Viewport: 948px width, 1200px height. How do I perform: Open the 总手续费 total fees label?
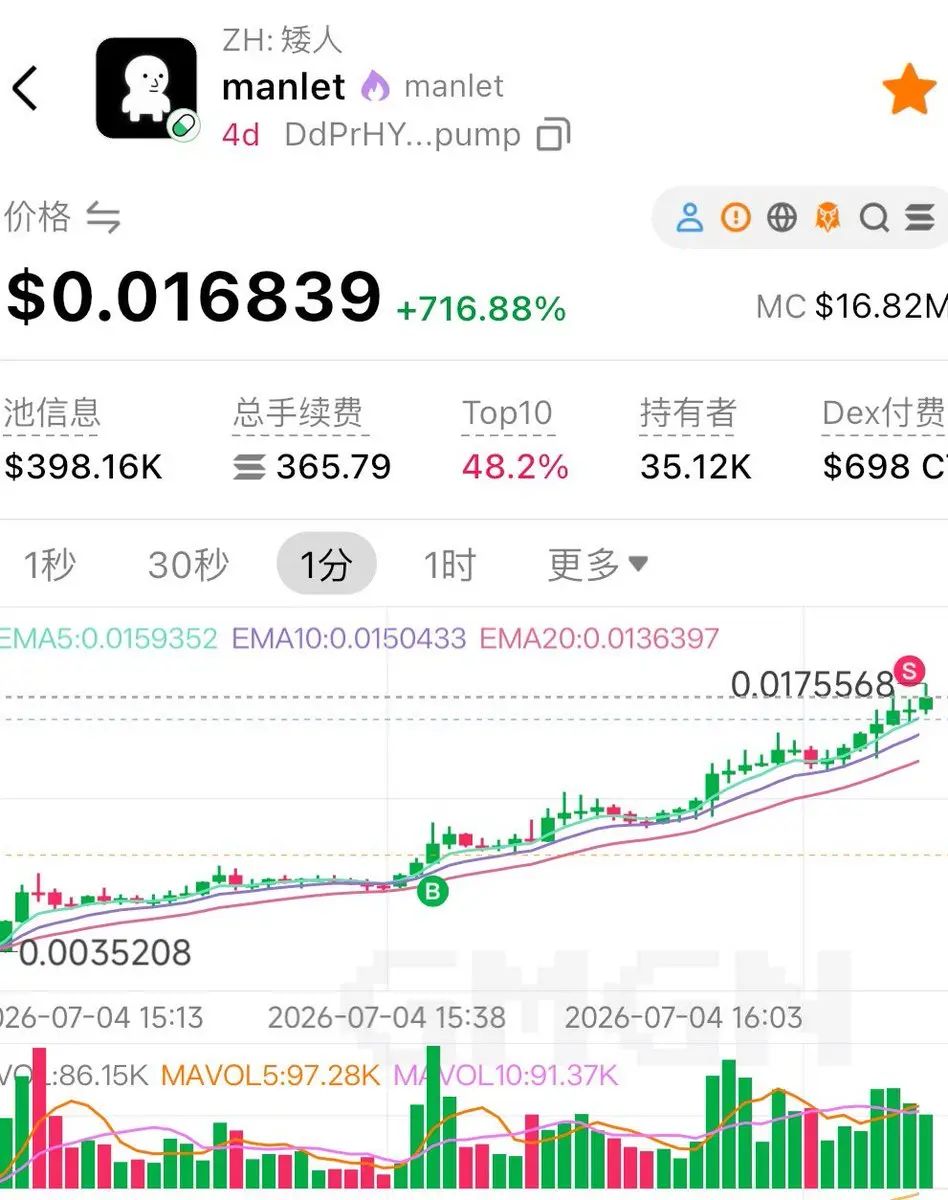(299, 414)
